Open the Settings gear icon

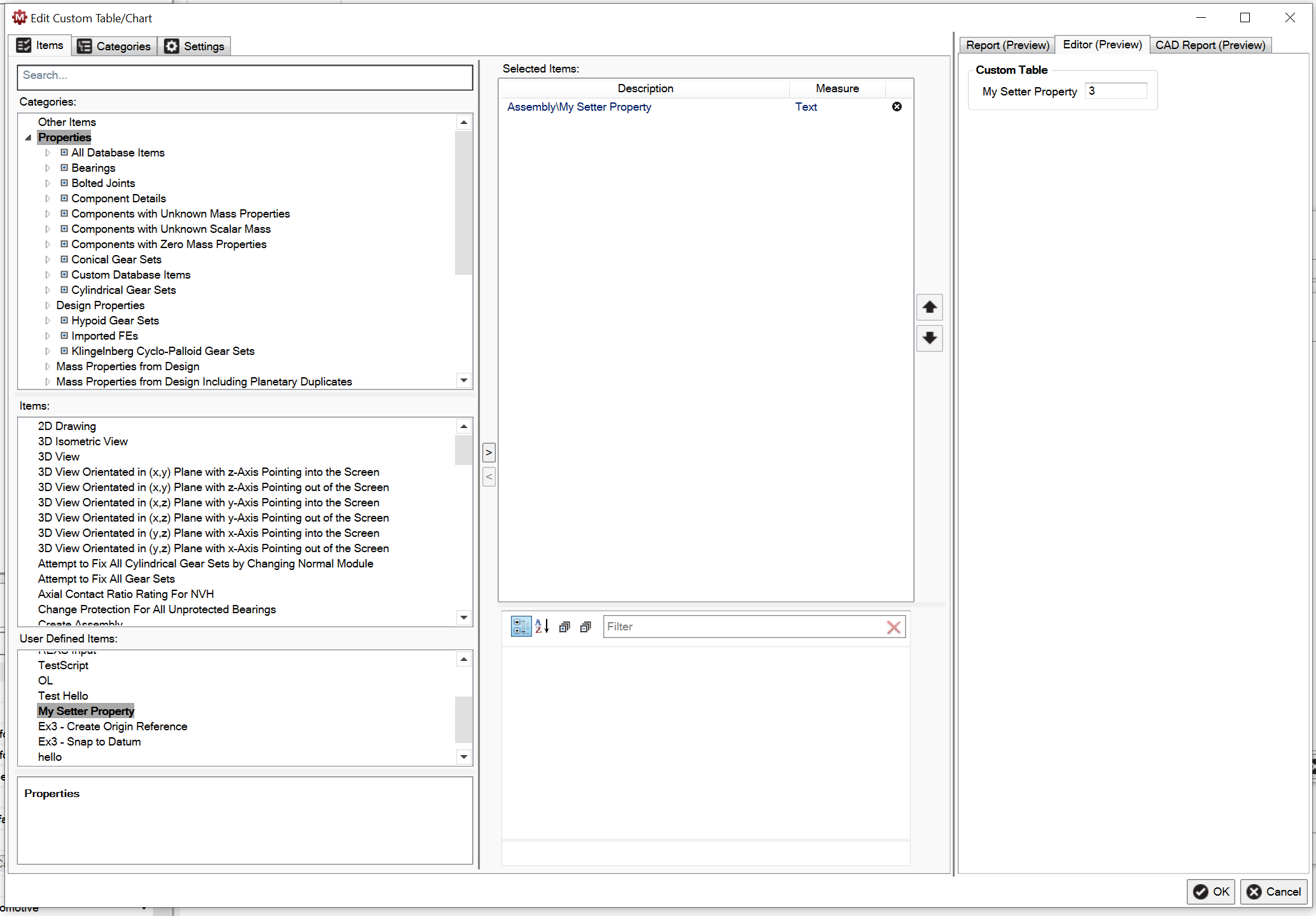[172, 45]
